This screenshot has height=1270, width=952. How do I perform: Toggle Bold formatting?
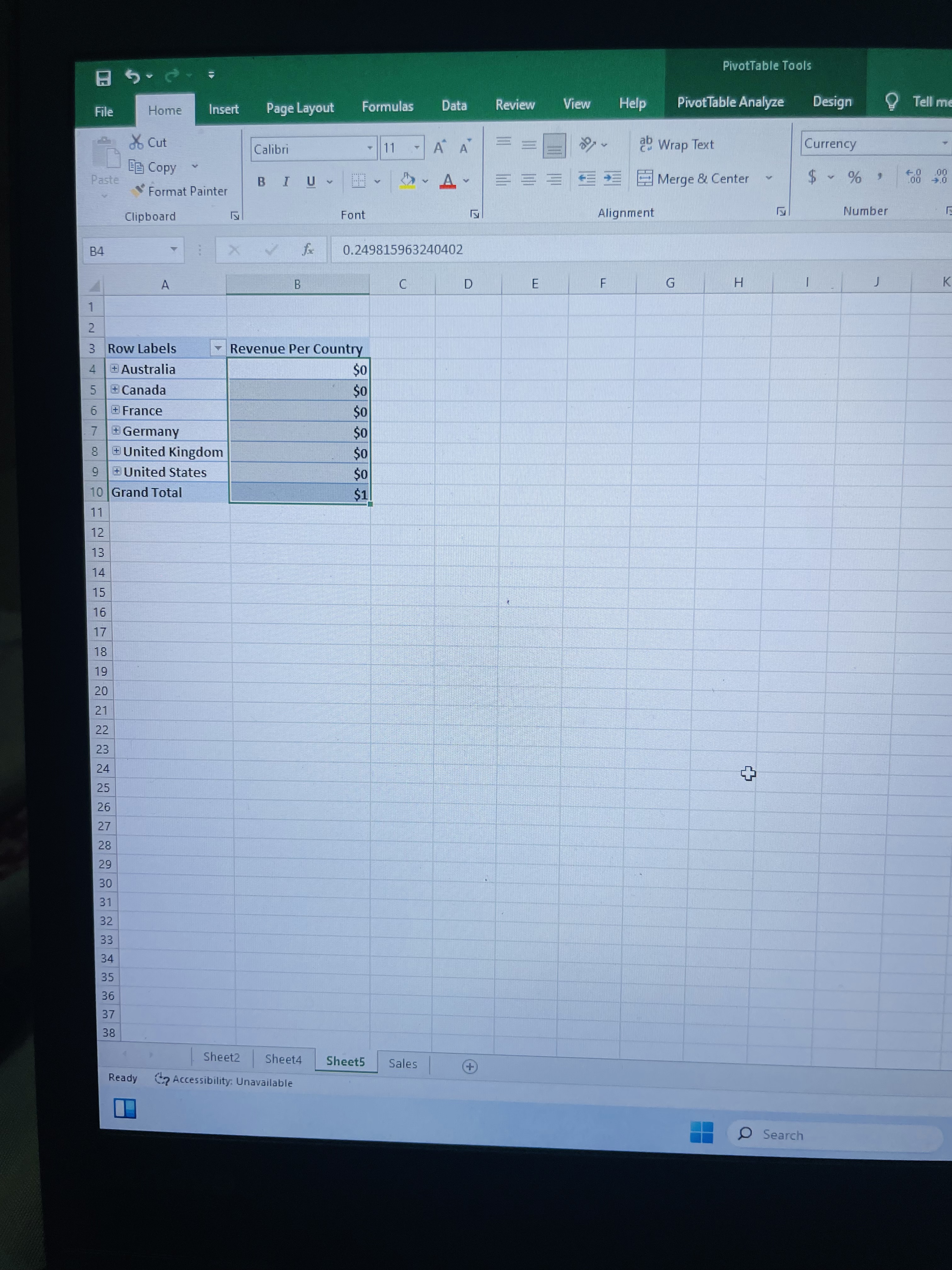point(261,182)
